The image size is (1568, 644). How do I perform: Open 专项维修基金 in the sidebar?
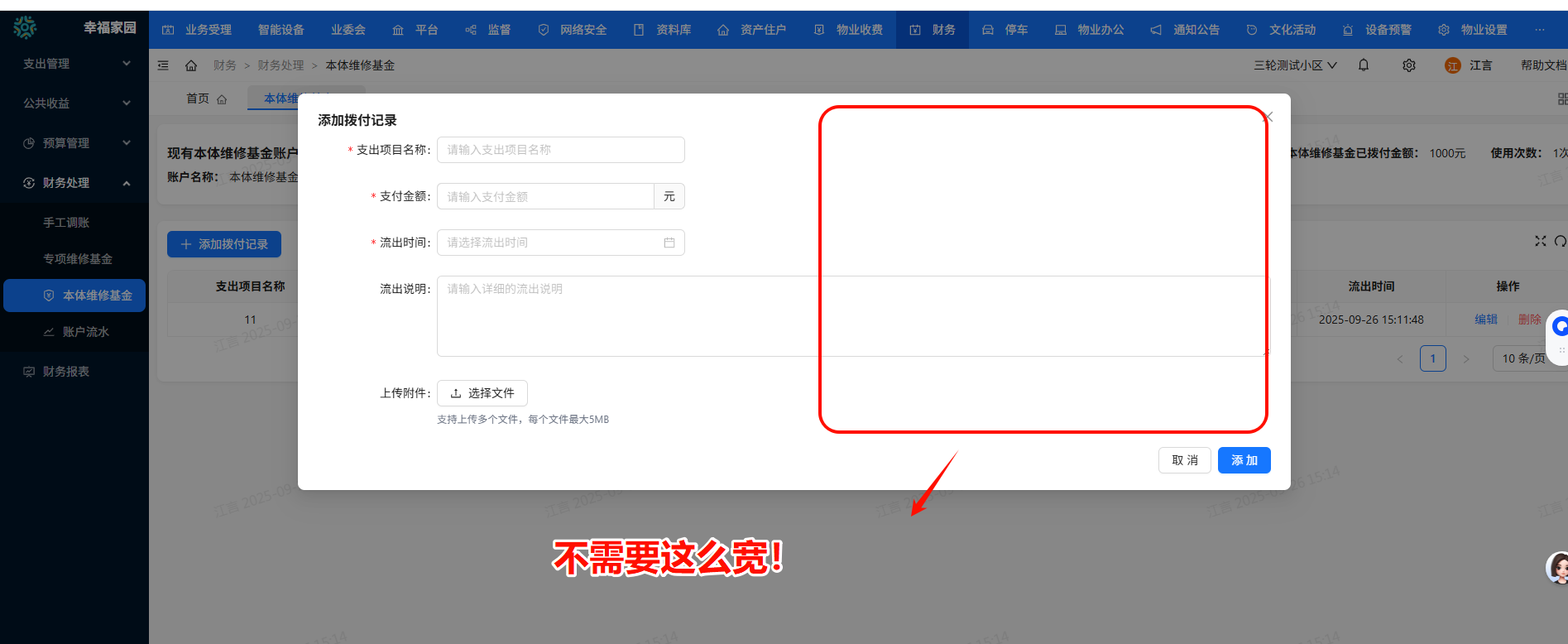(x=78, y=259)
